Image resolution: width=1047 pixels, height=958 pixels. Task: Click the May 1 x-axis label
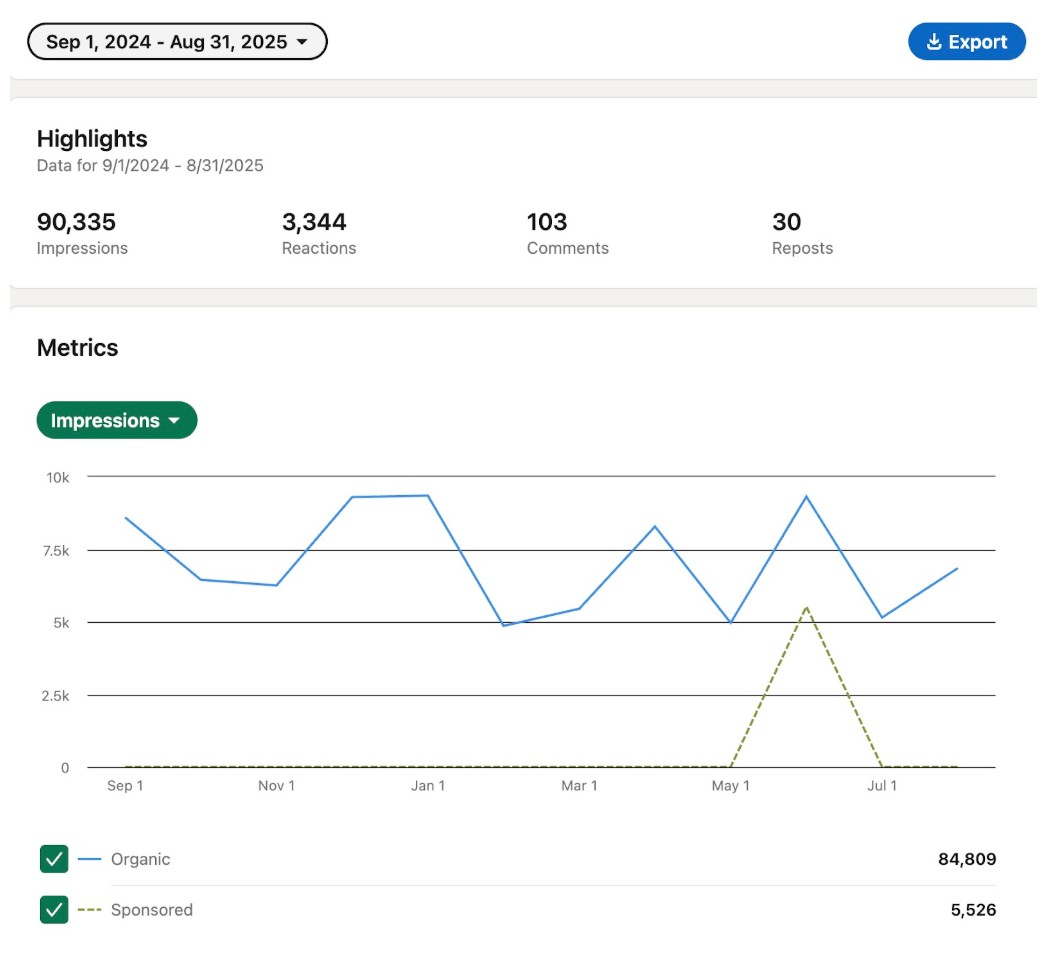tap(731, 786)
